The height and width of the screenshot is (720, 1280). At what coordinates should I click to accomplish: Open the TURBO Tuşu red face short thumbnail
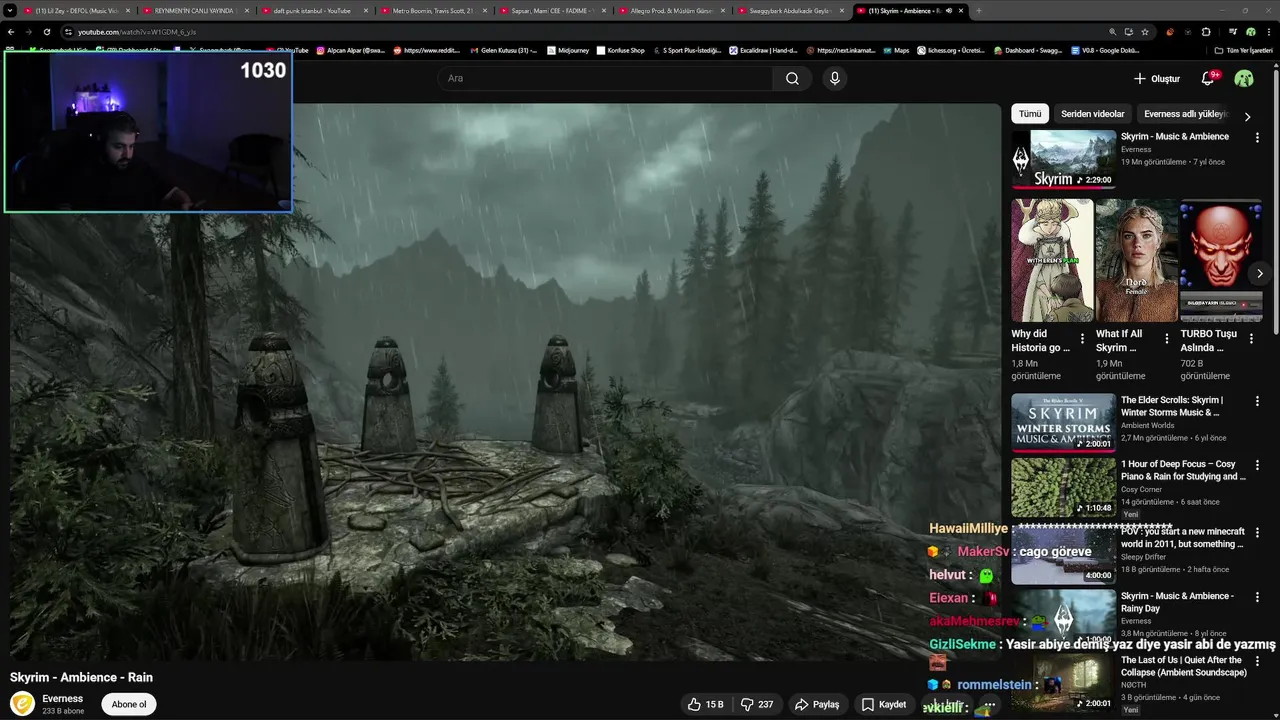tap(1221, 260)
